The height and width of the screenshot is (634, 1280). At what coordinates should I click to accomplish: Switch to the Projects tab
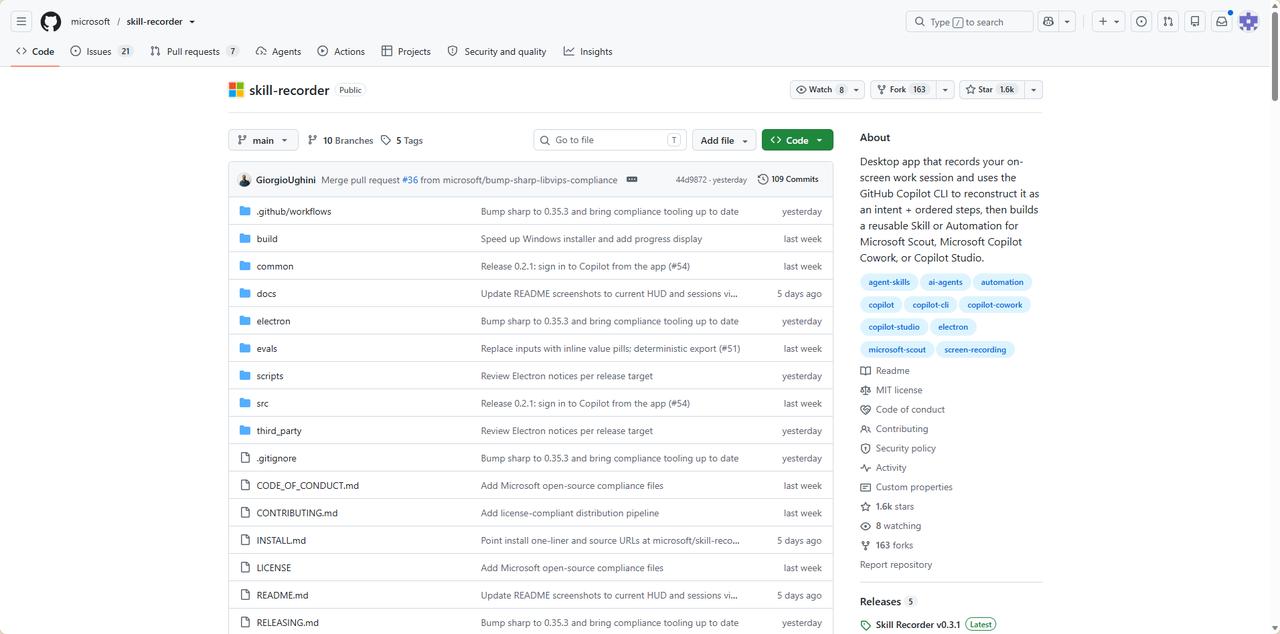click(x=406, y=51)
